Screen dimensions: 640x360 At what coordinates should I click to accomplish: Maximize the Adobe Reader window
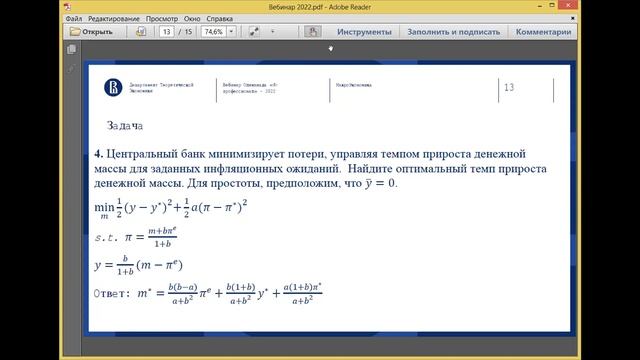(552, 5)
